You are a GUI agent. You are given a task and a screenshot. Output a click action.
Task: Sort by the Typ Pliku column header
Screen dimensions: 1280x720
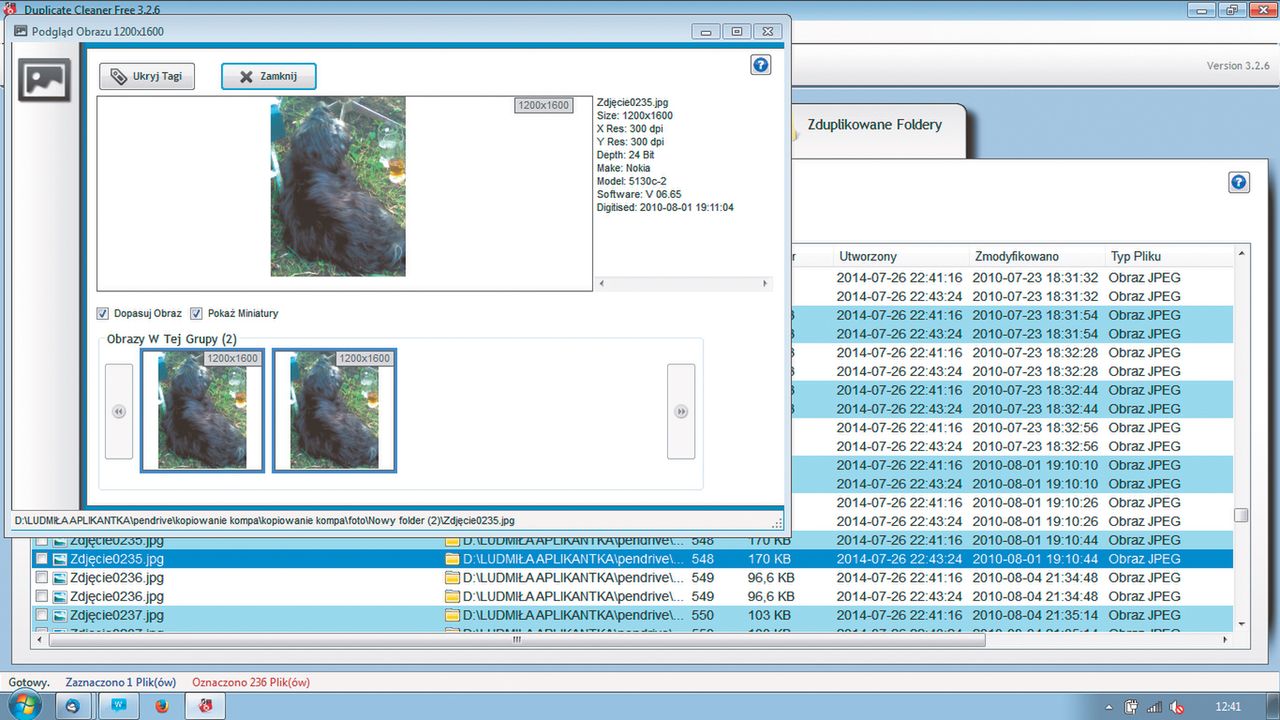click(x=1168, y=256)
